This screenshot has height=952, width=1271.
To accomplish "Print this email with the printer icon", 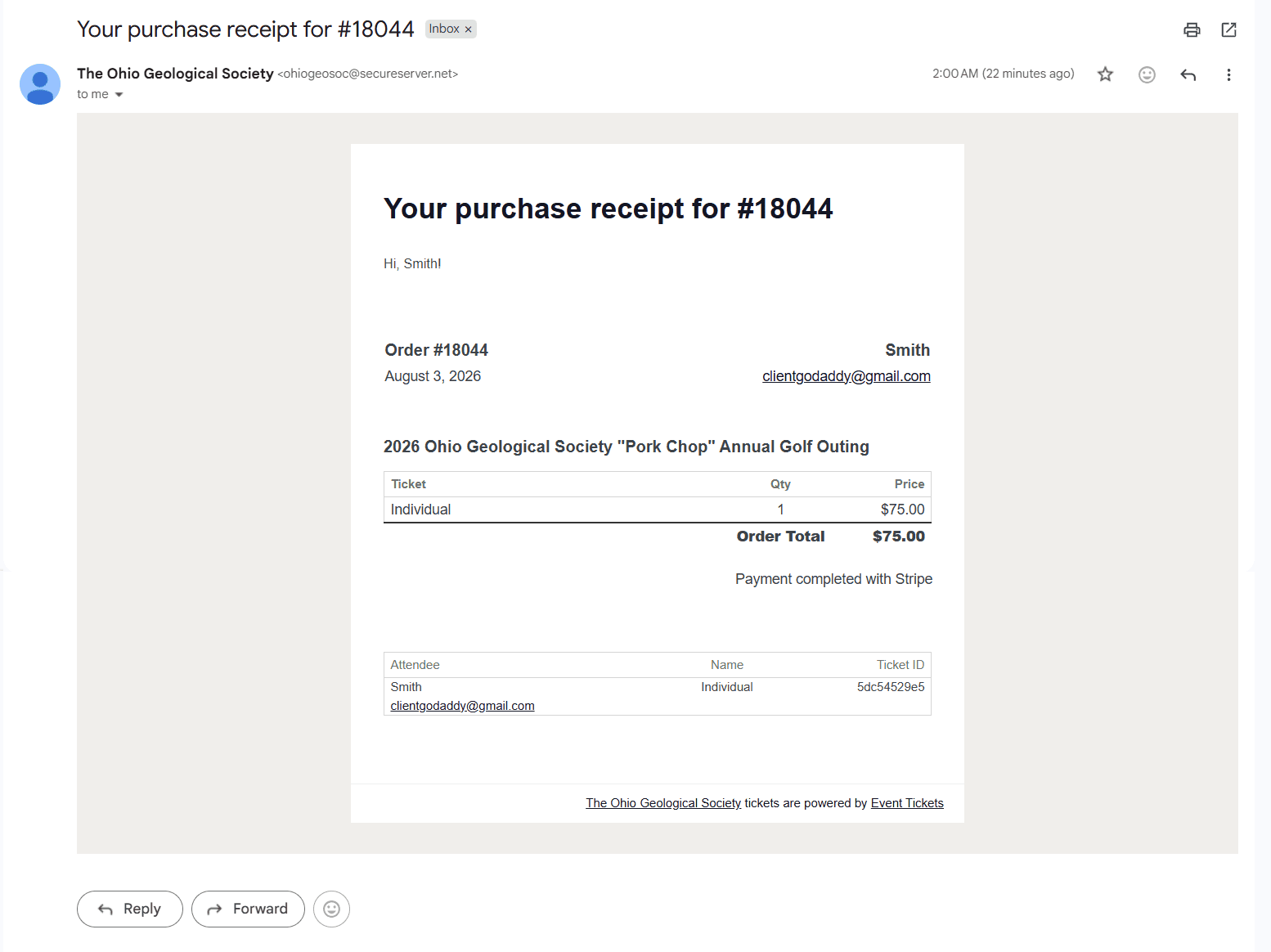I will [x=1192, y=30].
